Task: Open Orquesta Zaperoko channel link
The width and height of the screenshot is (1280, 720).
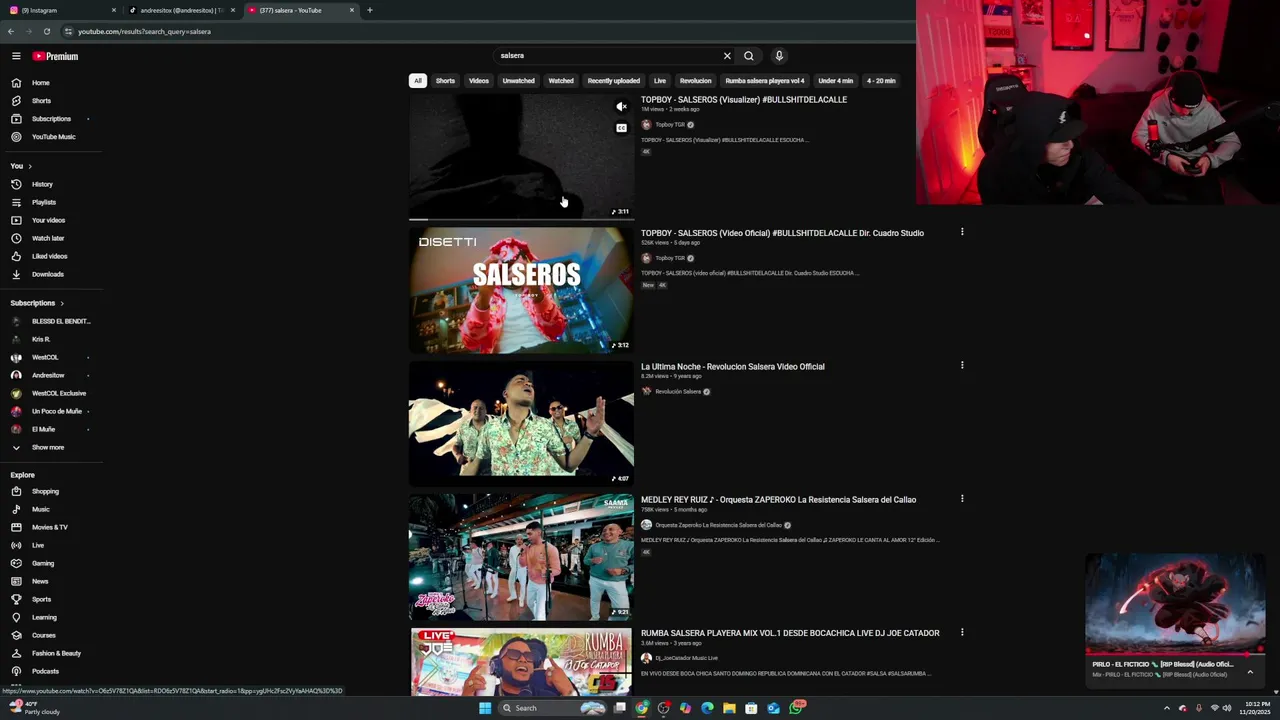Action: click(x=718, y=525)
